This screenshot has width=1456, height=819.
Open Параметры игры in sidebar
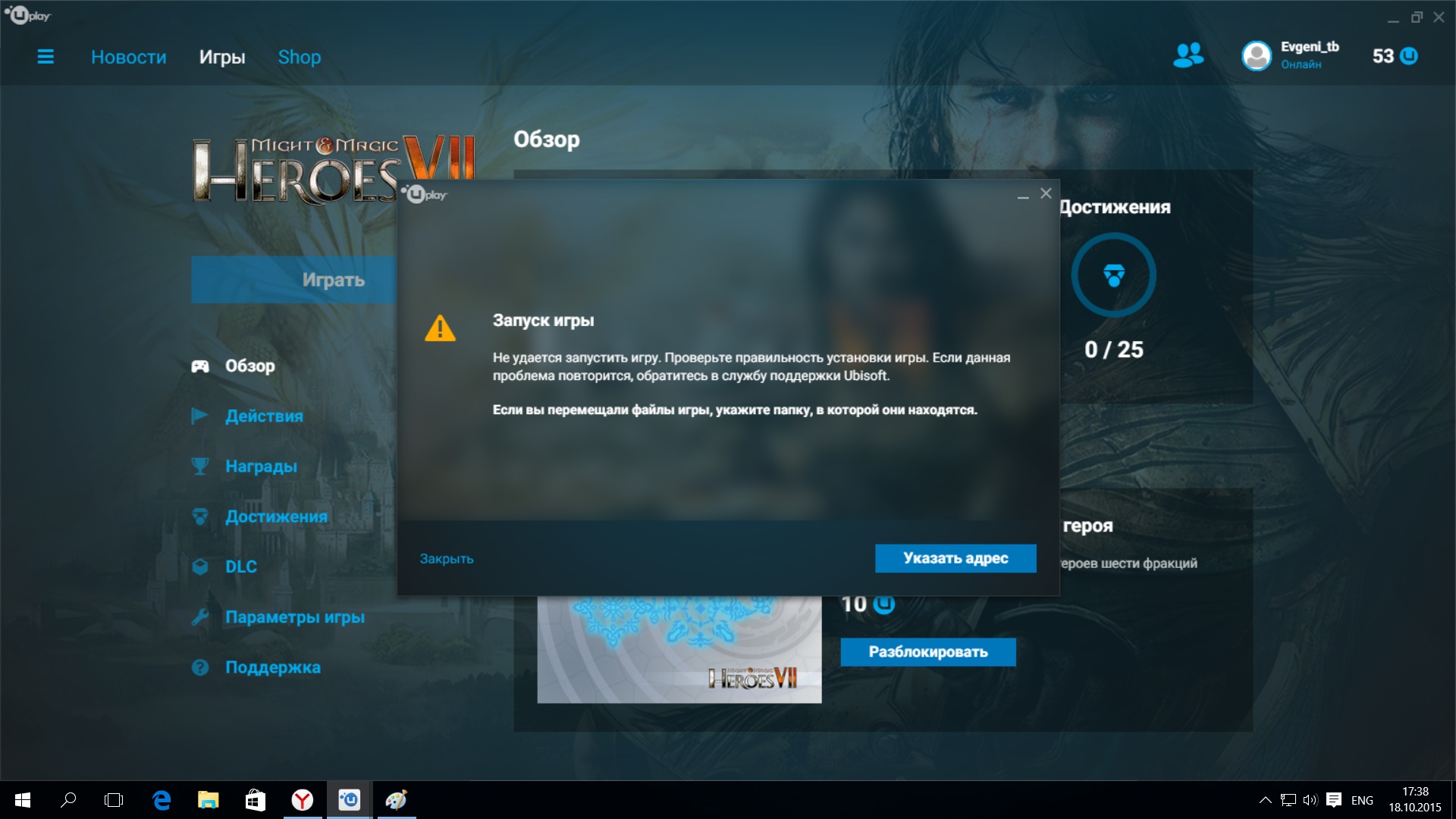coord(294,617)
